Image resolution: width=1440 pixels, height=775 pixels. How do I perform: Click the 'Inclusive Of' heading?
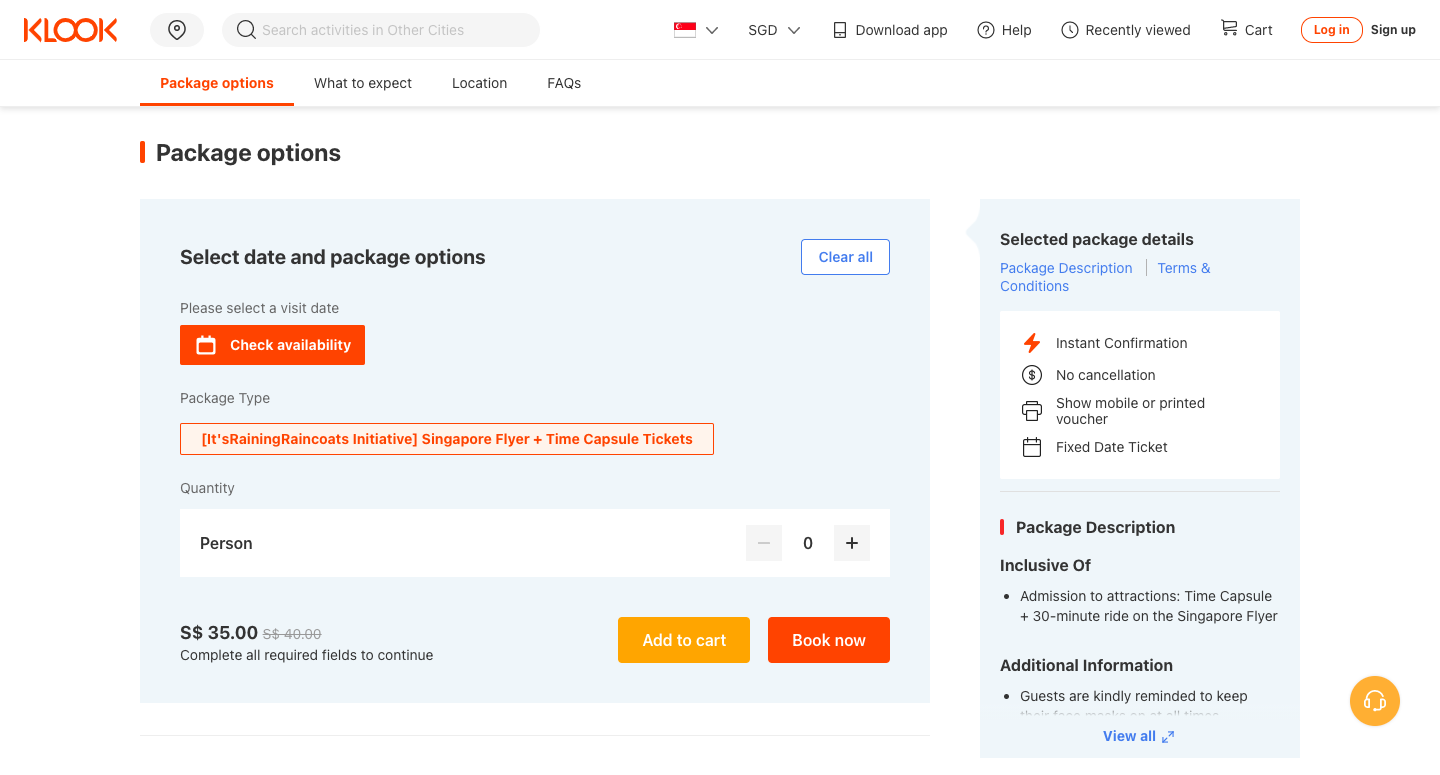pos(1045,565)
